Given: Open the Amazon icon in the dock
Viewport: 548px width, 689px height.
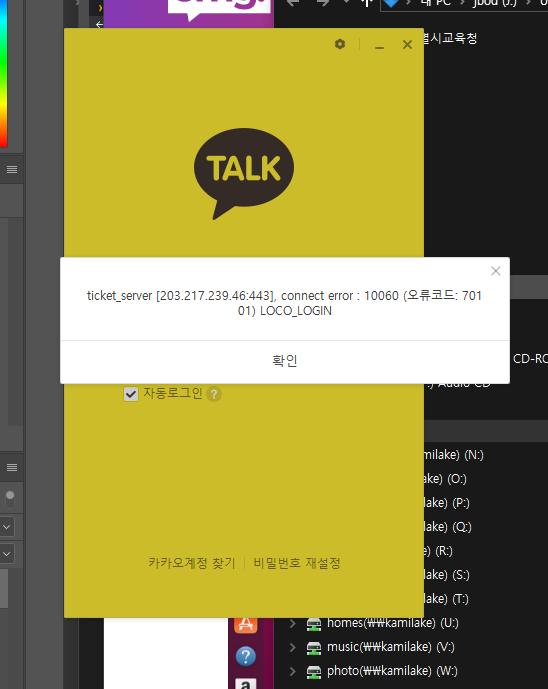Looking at the screenshot, I should coord(246,684).
